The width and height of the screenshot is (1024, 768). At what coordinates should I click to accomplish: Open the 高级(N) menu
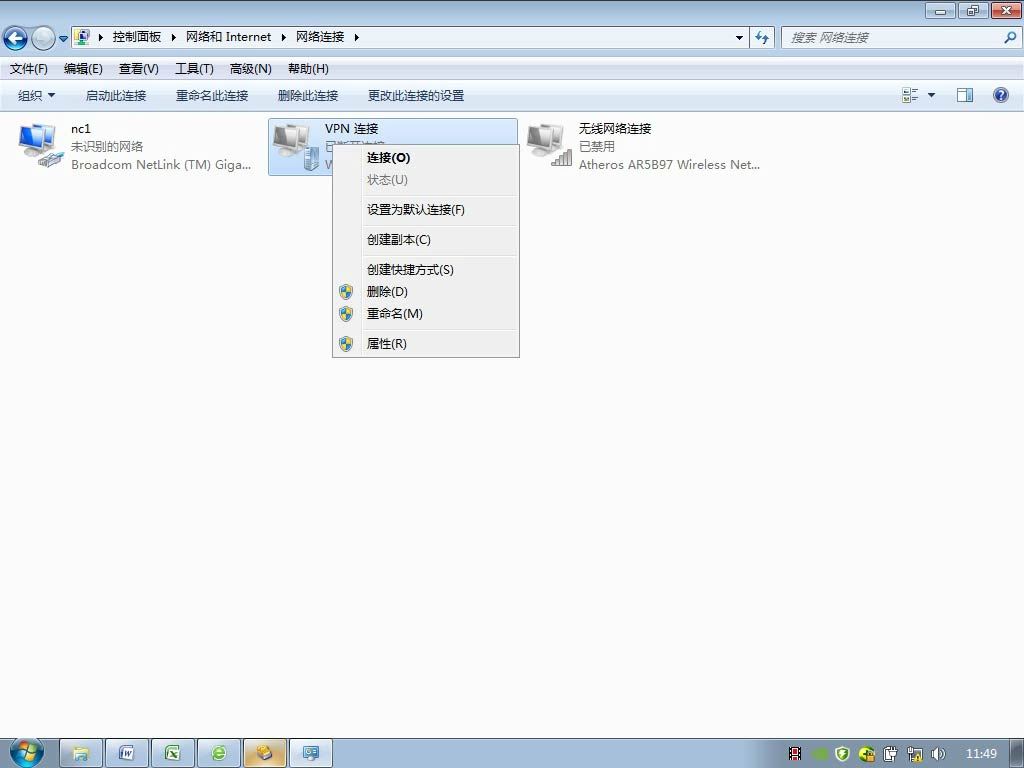point(251,69)
